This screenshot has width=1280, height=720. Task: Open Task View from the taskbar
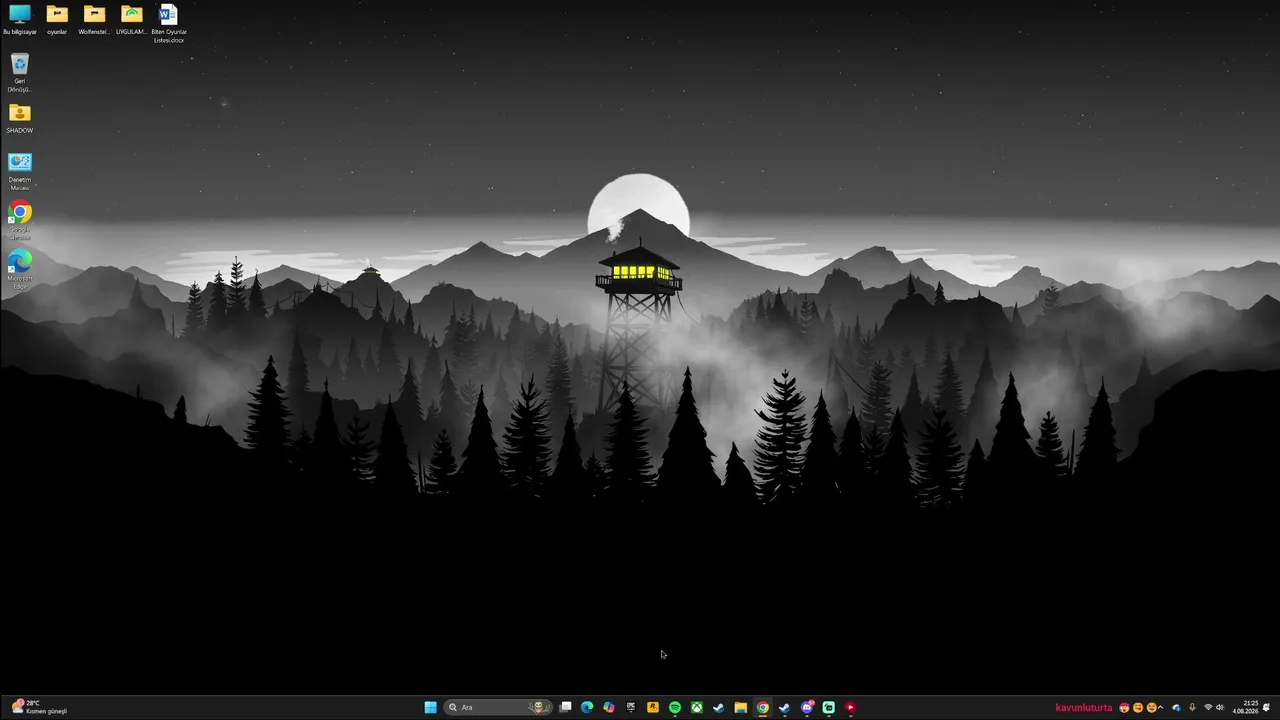click(x=565, y=707)
